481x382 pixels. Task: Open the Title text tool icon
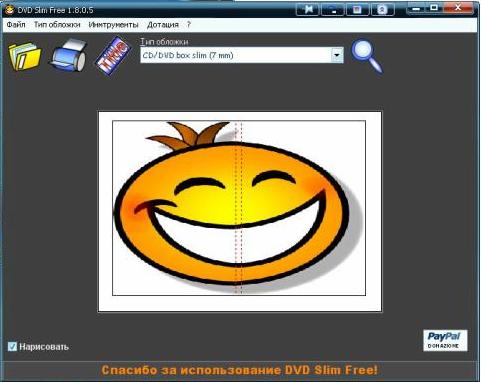(x=113, y=55)
